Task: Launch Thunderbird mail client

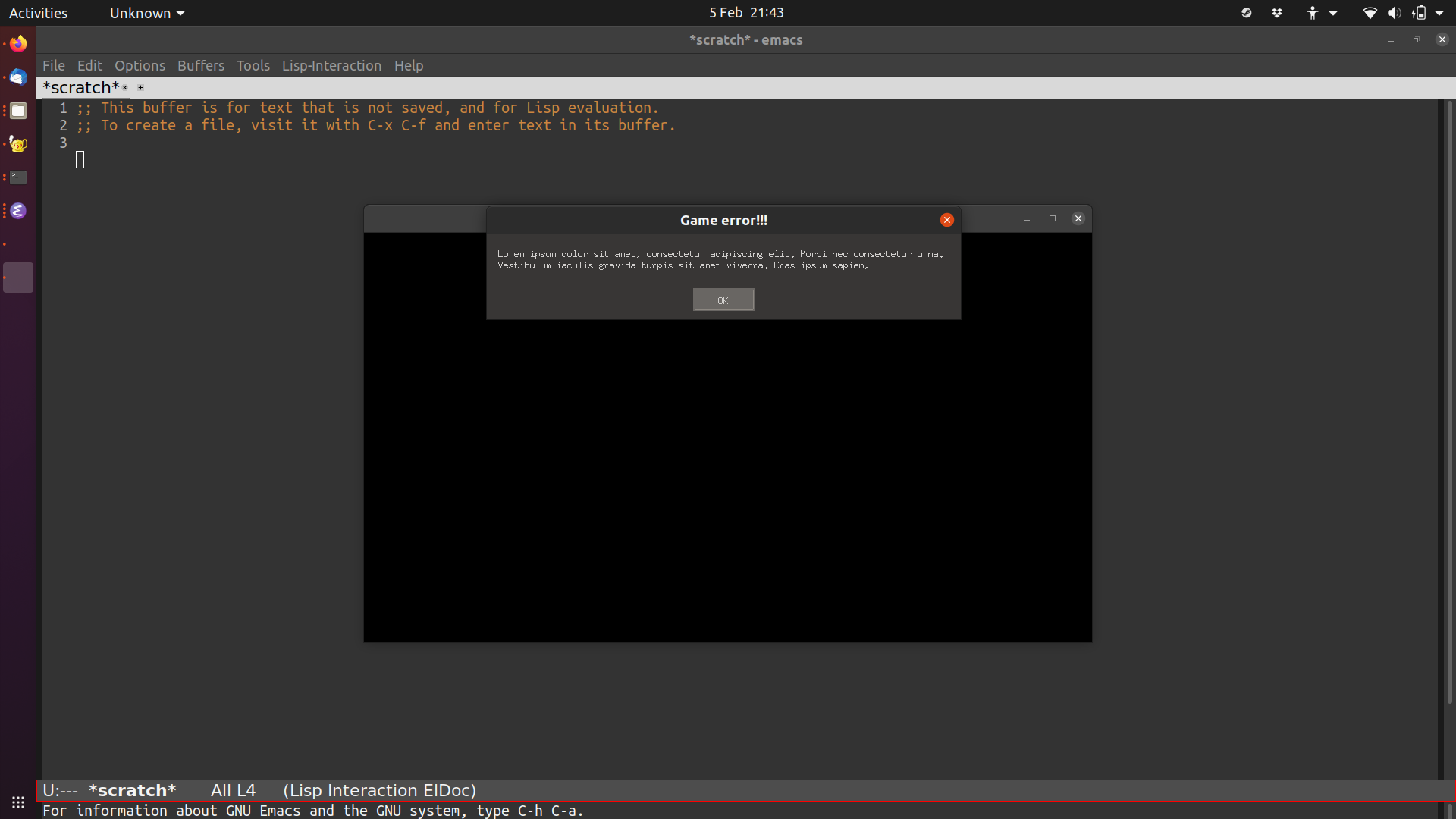Action: 17,77
